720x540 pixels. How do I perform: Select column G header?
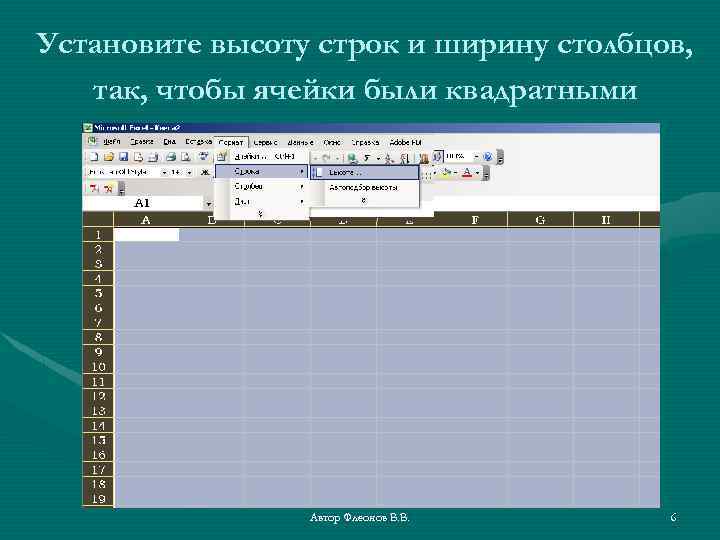(x=540, y=220)
